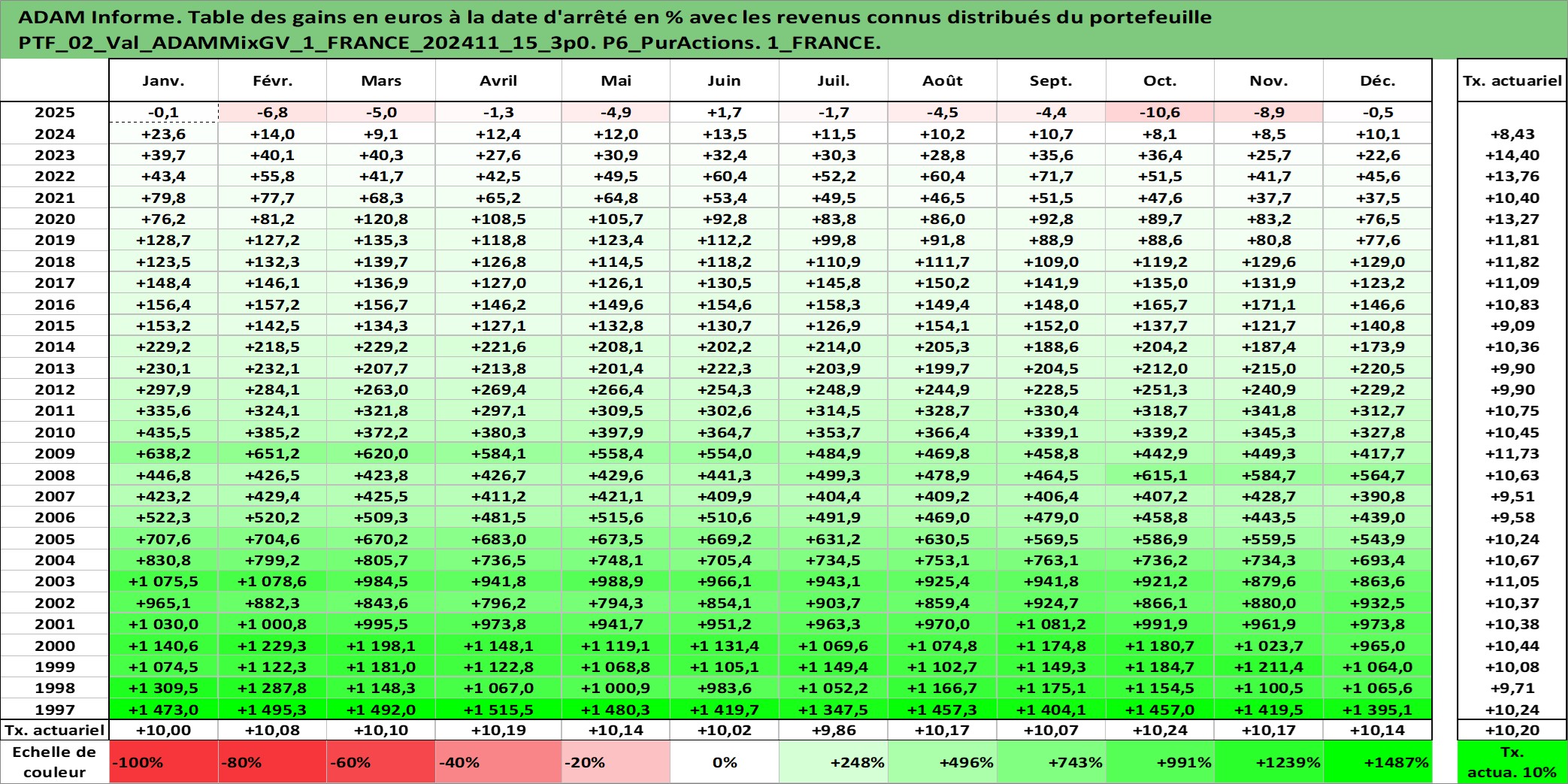Click the Tx. actuariel column header
Image resolution: width=1568 pixels, height=784 pixels.
click(1512, 80)
